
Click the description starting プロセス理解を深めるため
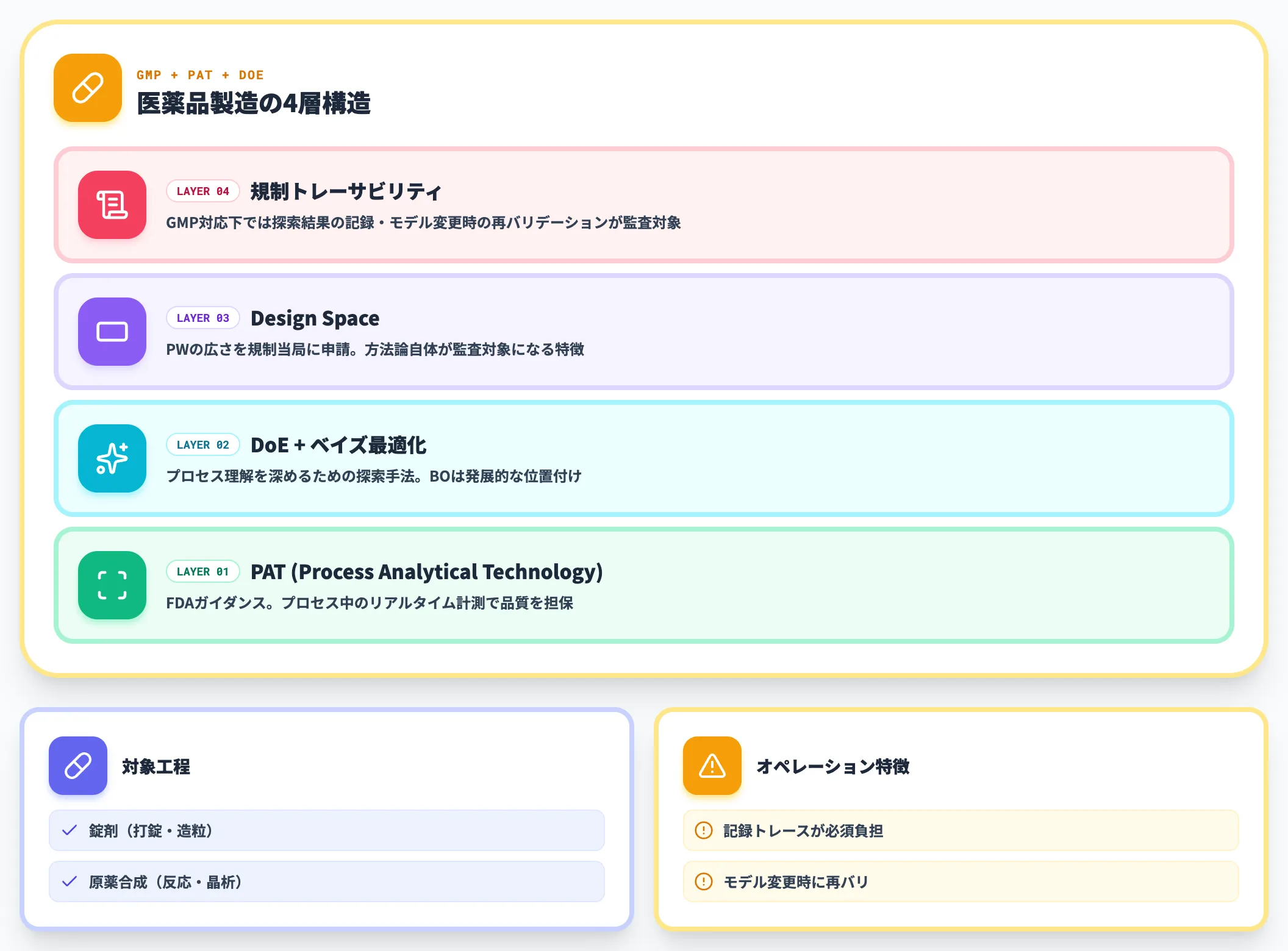click(x=374, y=476)
